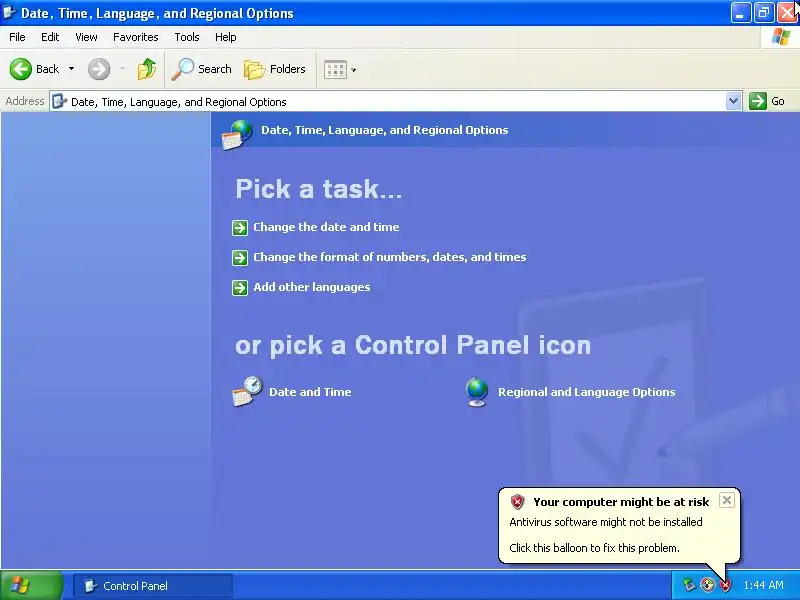Expand the Address bar dropdown
Image resolution: width=800 pixels, height=600 pixels.
click(733, 101)
